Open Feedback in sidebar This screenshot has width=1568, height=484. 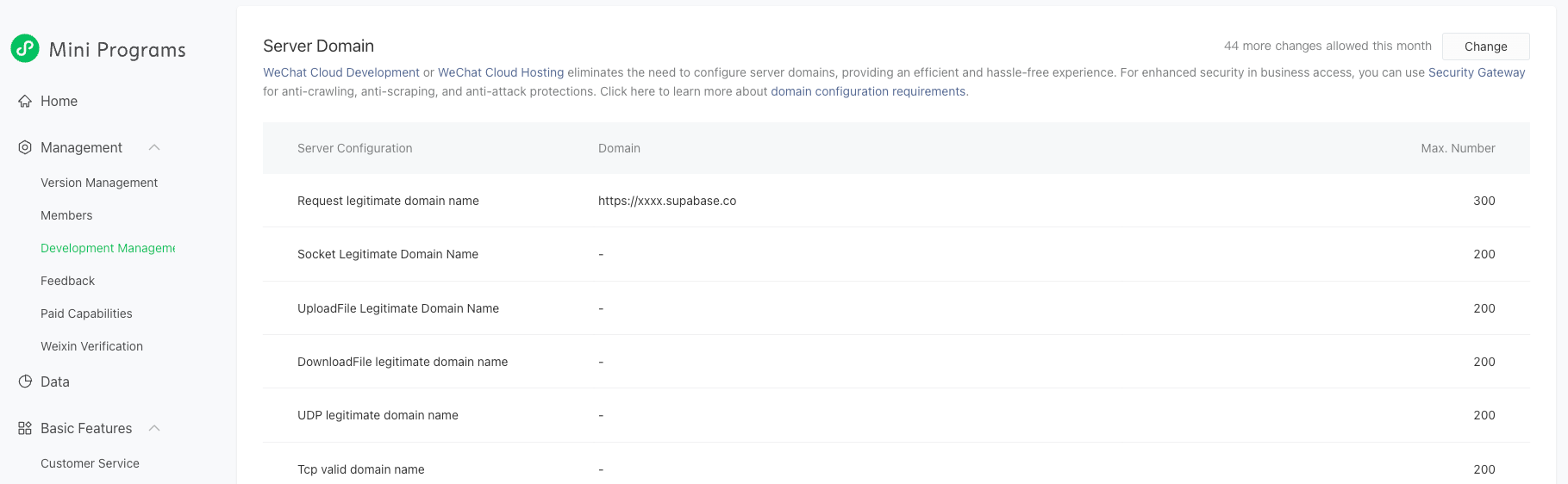pyautogui.click(x=67, y=281)
